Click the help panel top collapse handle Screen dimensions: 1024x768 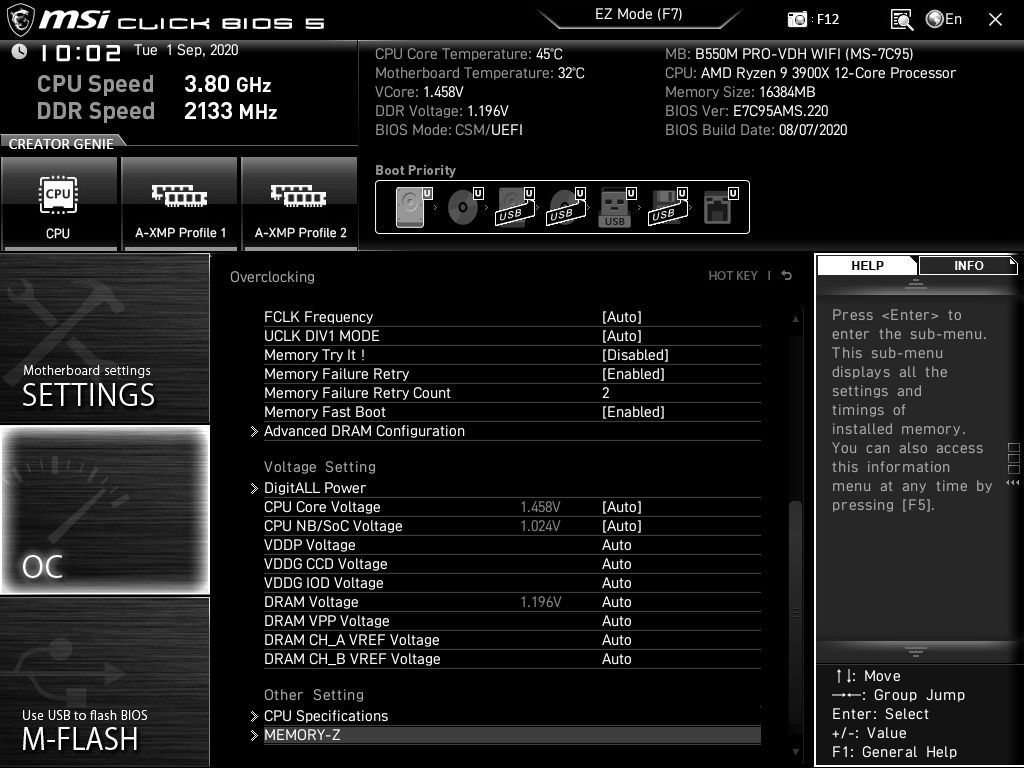pos(916,284)
